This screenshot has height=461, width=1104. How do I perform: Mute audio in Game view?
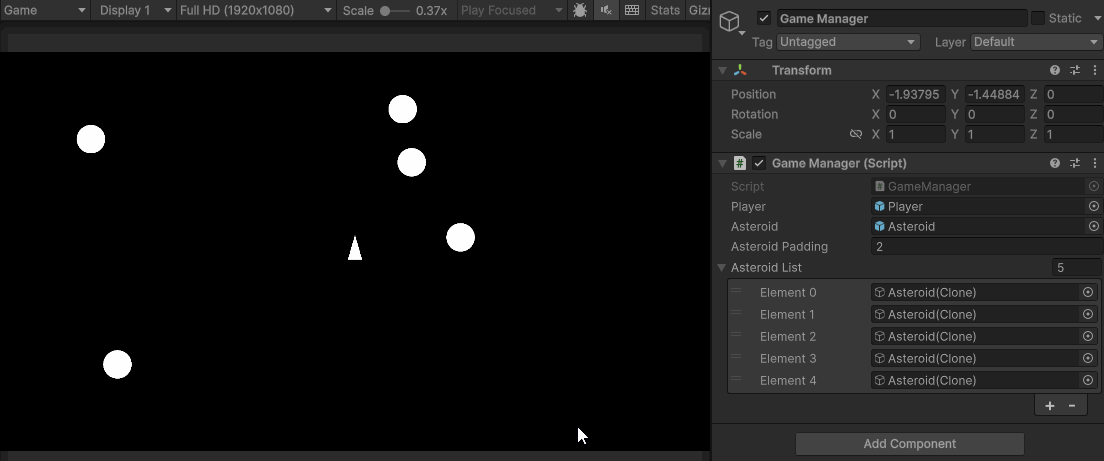pyautogui.click(x=606, y=10)
